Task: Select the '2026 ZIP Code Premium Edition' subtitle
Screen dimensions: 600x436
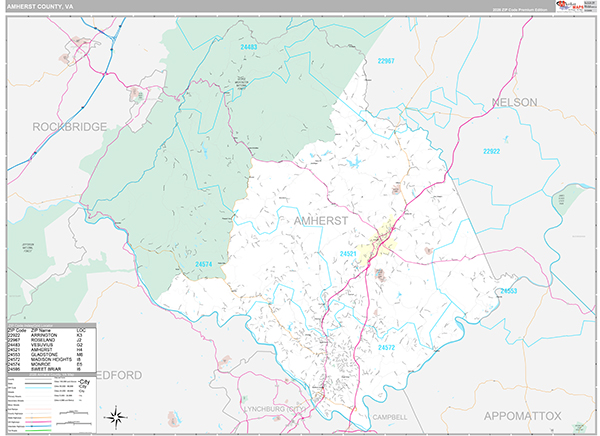Action: tap(520, 10)
